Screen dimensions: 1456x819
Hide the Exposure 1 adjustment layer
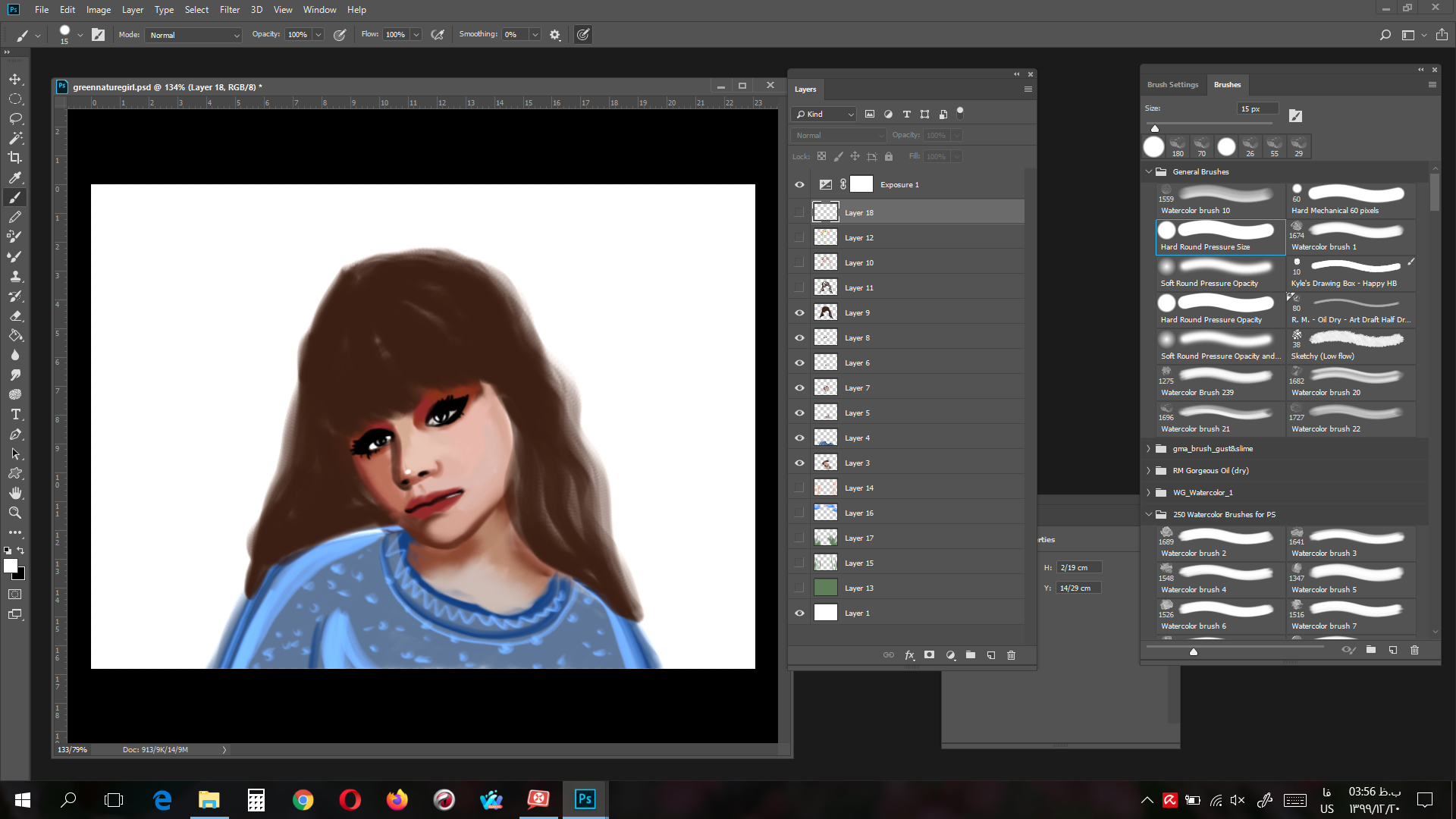[x=799, y=184]
